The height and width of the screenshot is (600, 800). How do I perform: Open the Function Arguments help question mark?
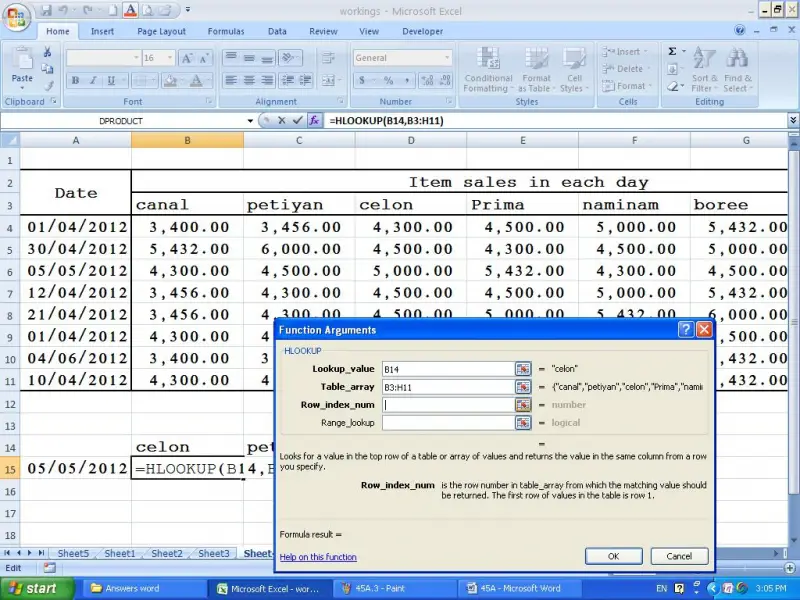(686, 330)
